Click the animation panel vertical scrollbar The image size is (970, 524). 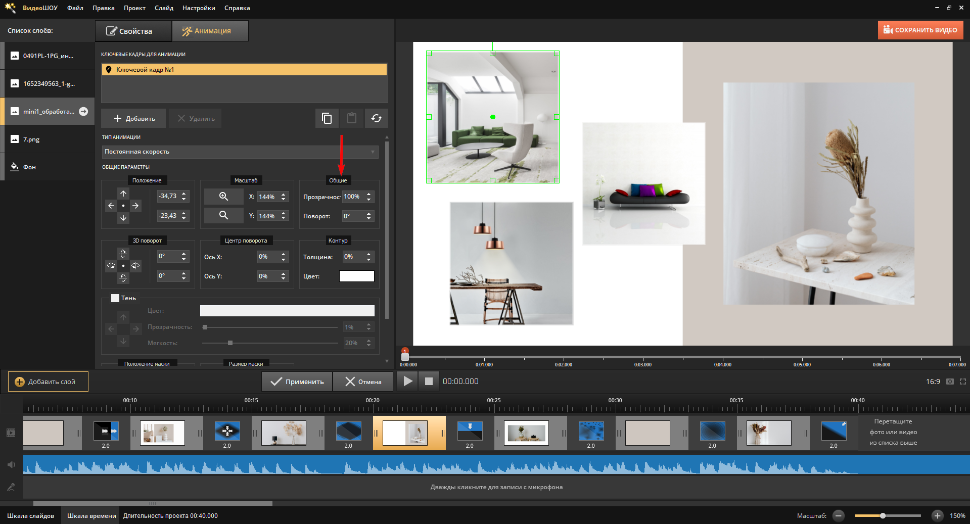tap(387, 229)
